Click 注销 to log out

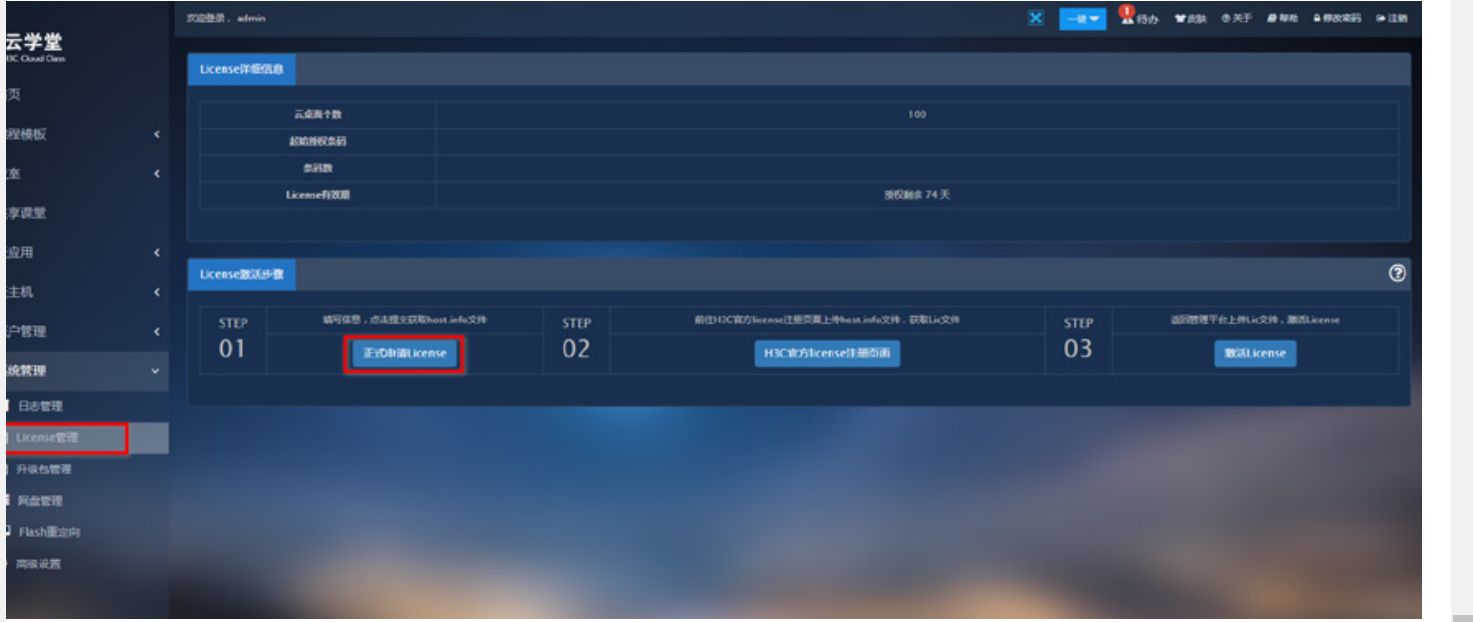(x=1391, y=19)
